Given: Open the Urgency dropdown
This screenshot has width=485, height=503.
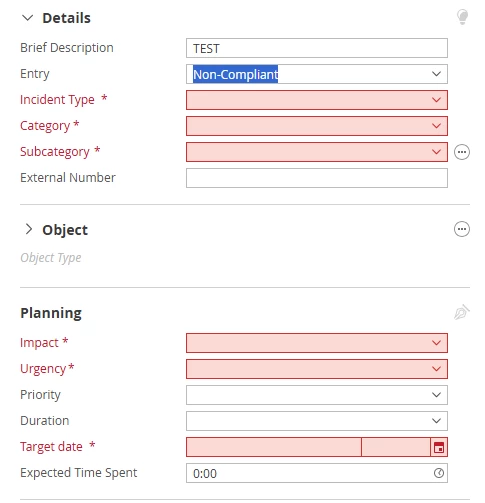Looking at the screenshot, I should [317, 369].
